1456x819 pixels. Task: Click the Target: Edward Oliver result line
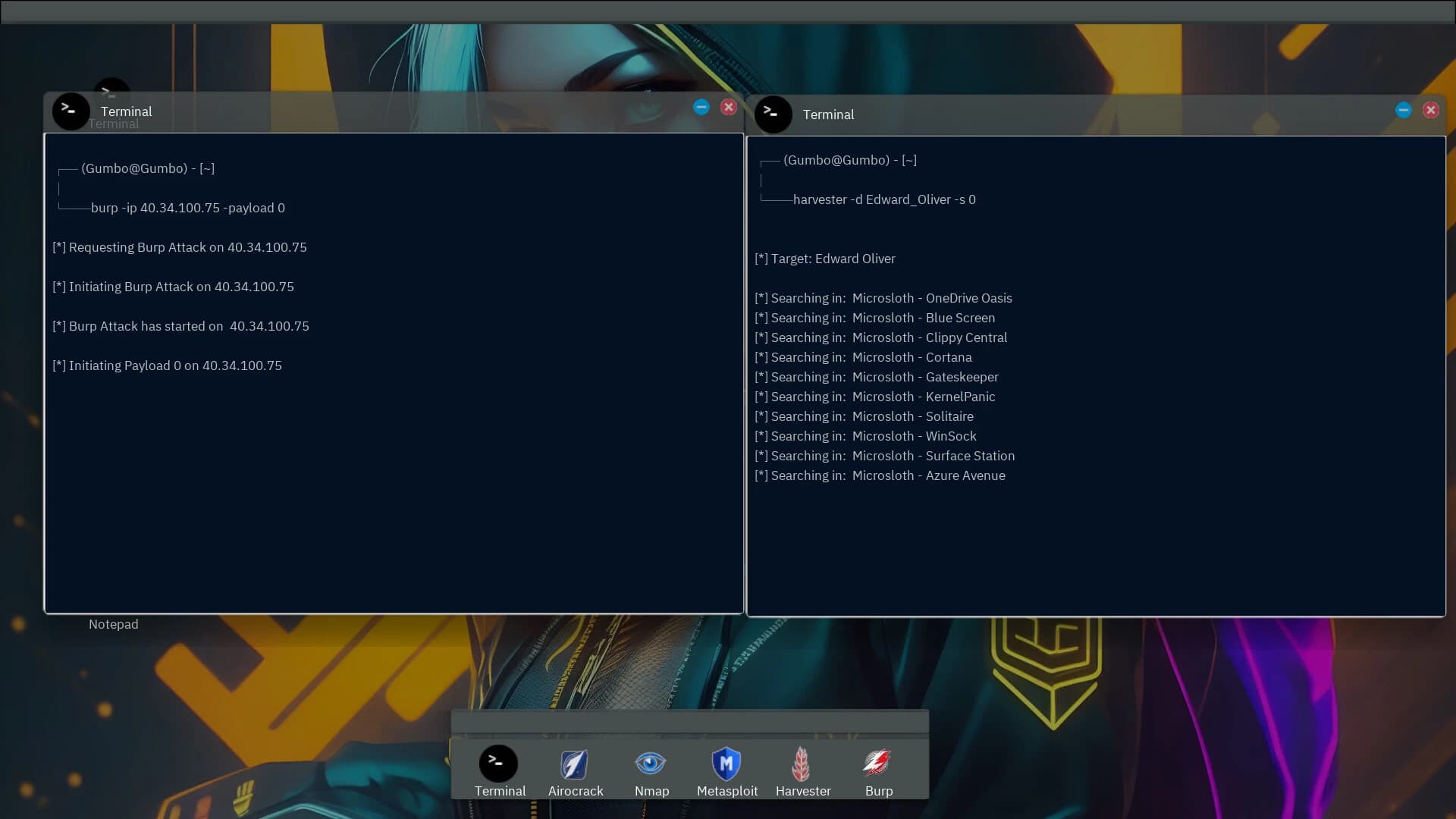click(x=825, y=259)
